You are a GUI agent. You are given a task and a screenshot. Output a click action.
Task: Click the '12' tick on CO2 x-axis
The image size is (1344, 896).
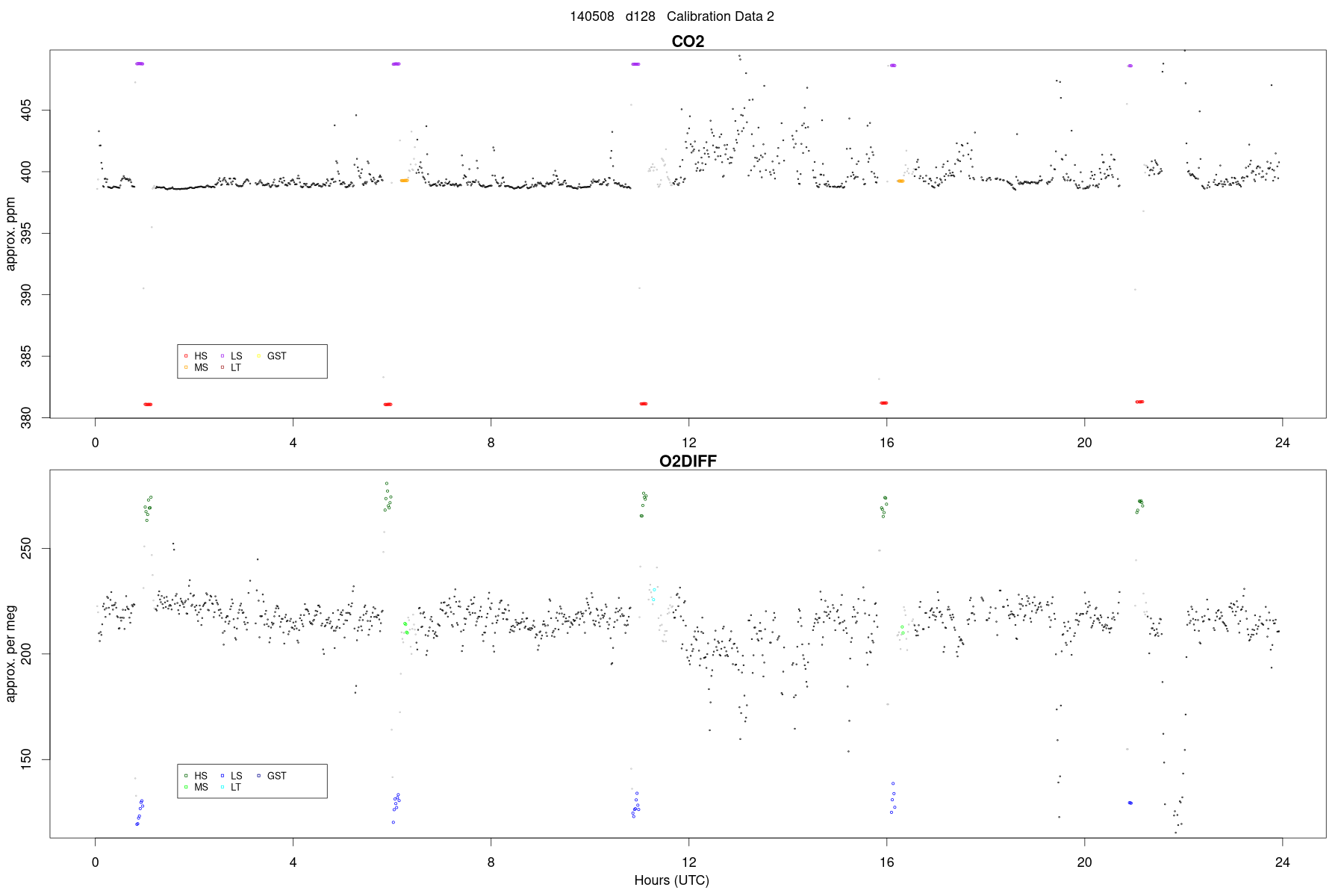pyautogui.click(x=688, y=443)
